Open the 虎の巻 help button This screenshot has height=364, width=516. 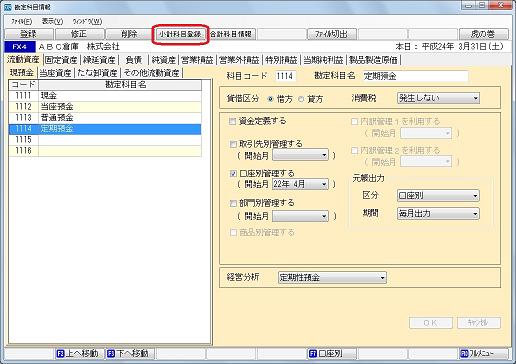coord(484,34)
